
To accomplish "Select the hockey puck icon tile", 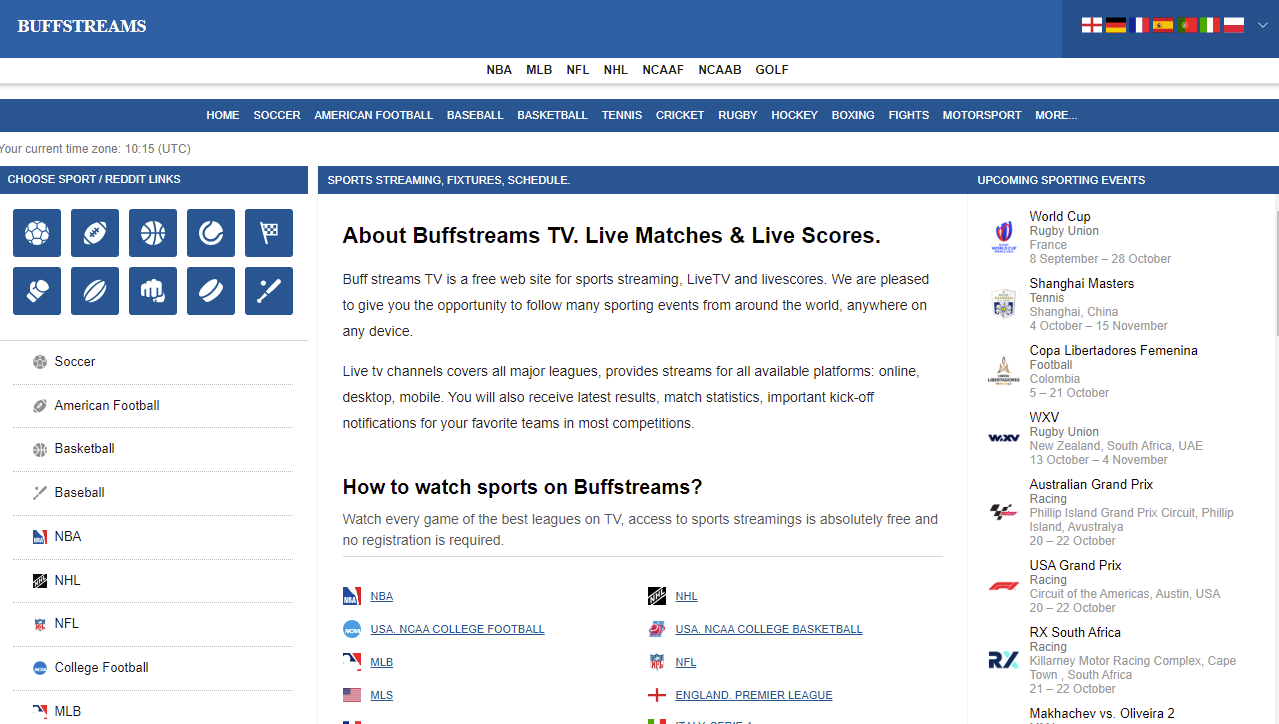I will [x=211, y=291].
